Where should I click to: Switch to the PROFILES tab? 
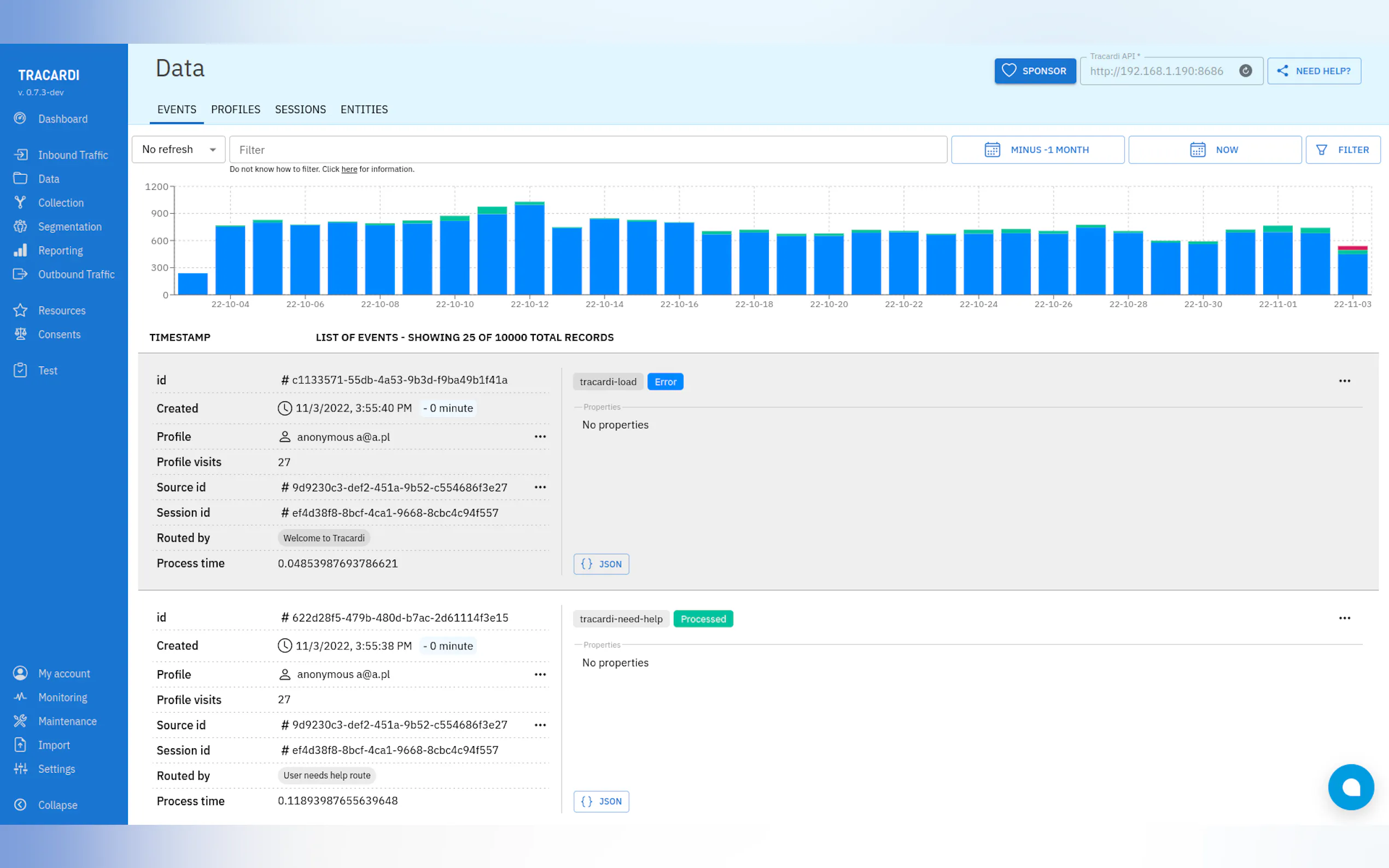[x=236, y=109]
